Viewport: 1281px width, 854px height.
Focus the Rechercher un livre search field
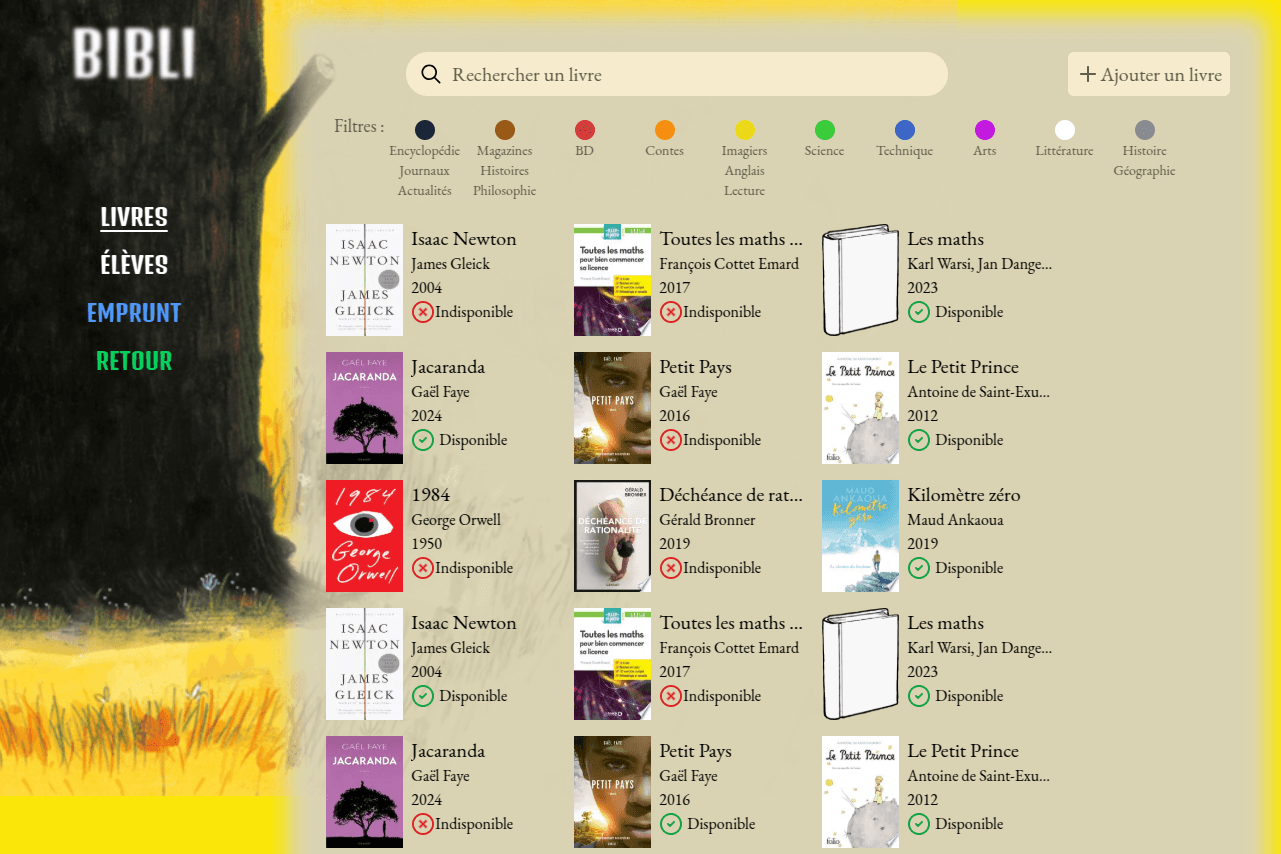690,75
